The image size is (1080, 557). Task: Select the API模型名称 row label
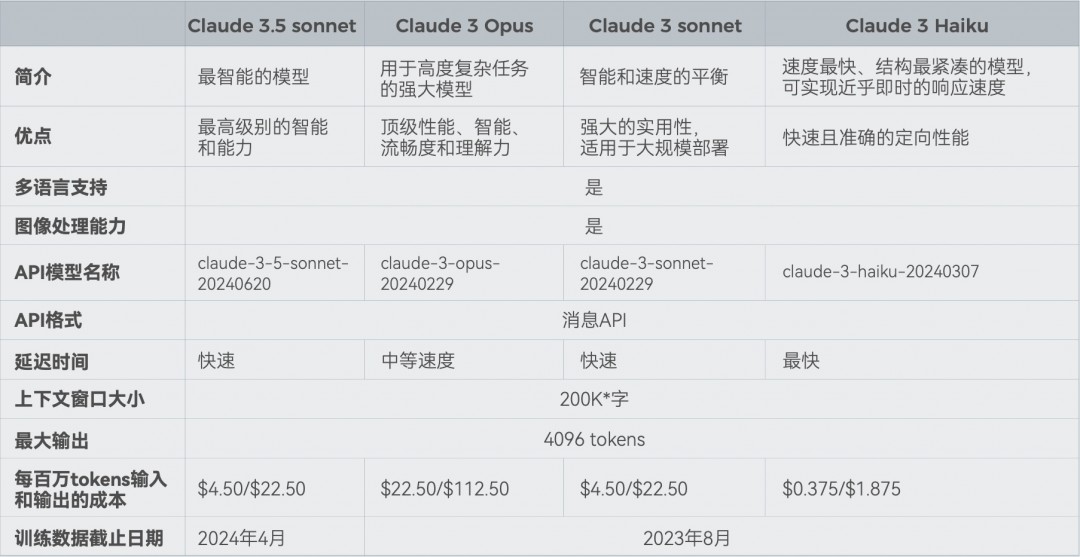coord(67,272)
